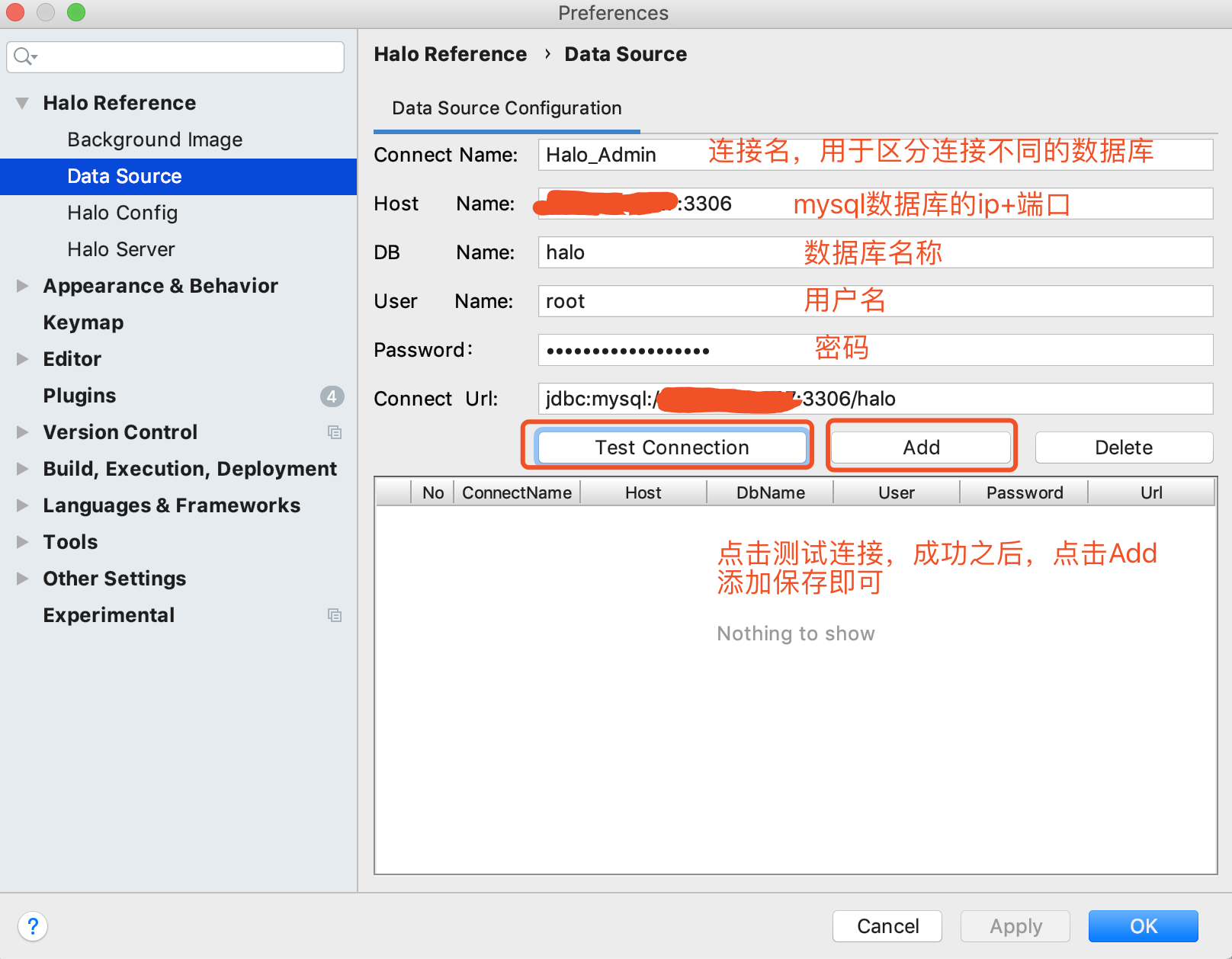Viewport: 1232px width, 959px height.
Task: Open the Halo Config settings page
Action: [x=122, y=213]
